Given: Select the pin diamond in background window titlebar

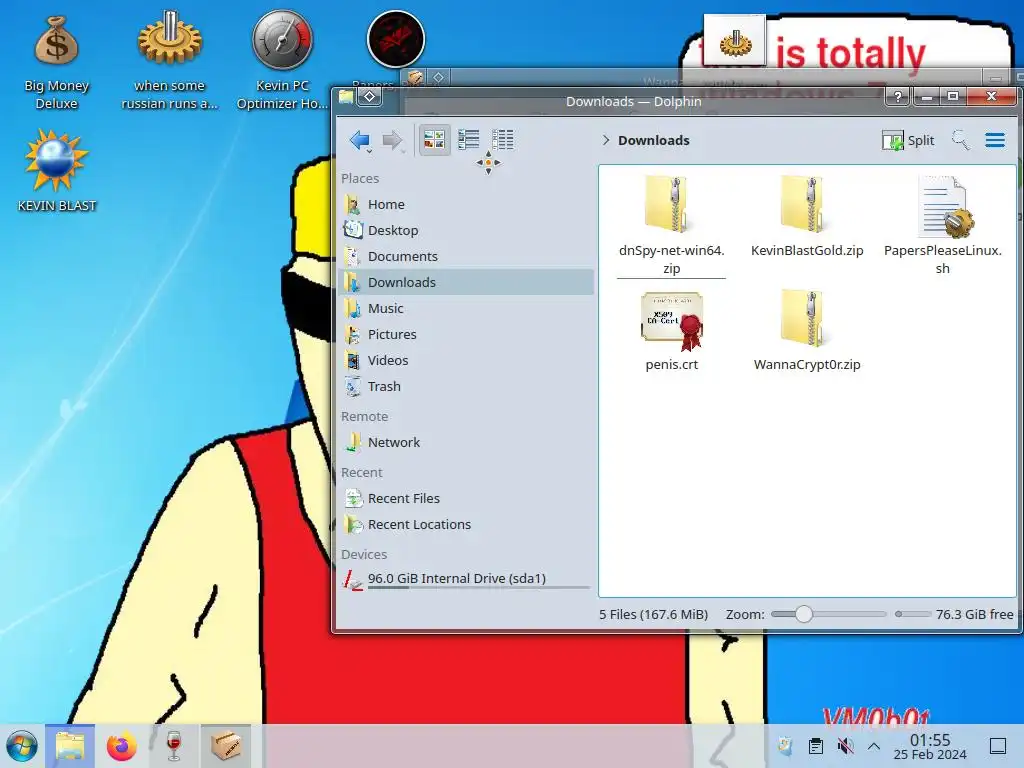Looking at the screenshot, I should pyautogui.click(x=439, y=77).
